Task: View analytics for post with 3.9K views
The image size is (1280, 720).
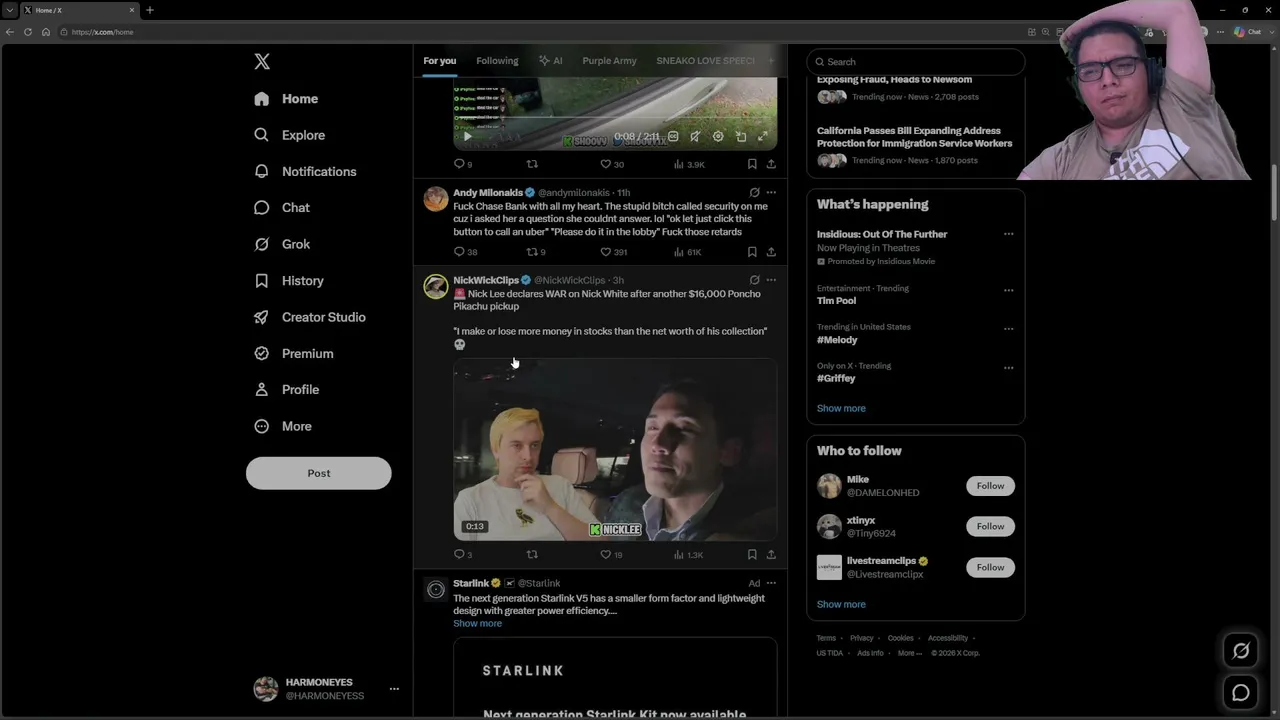Action: tap(689, 164)
